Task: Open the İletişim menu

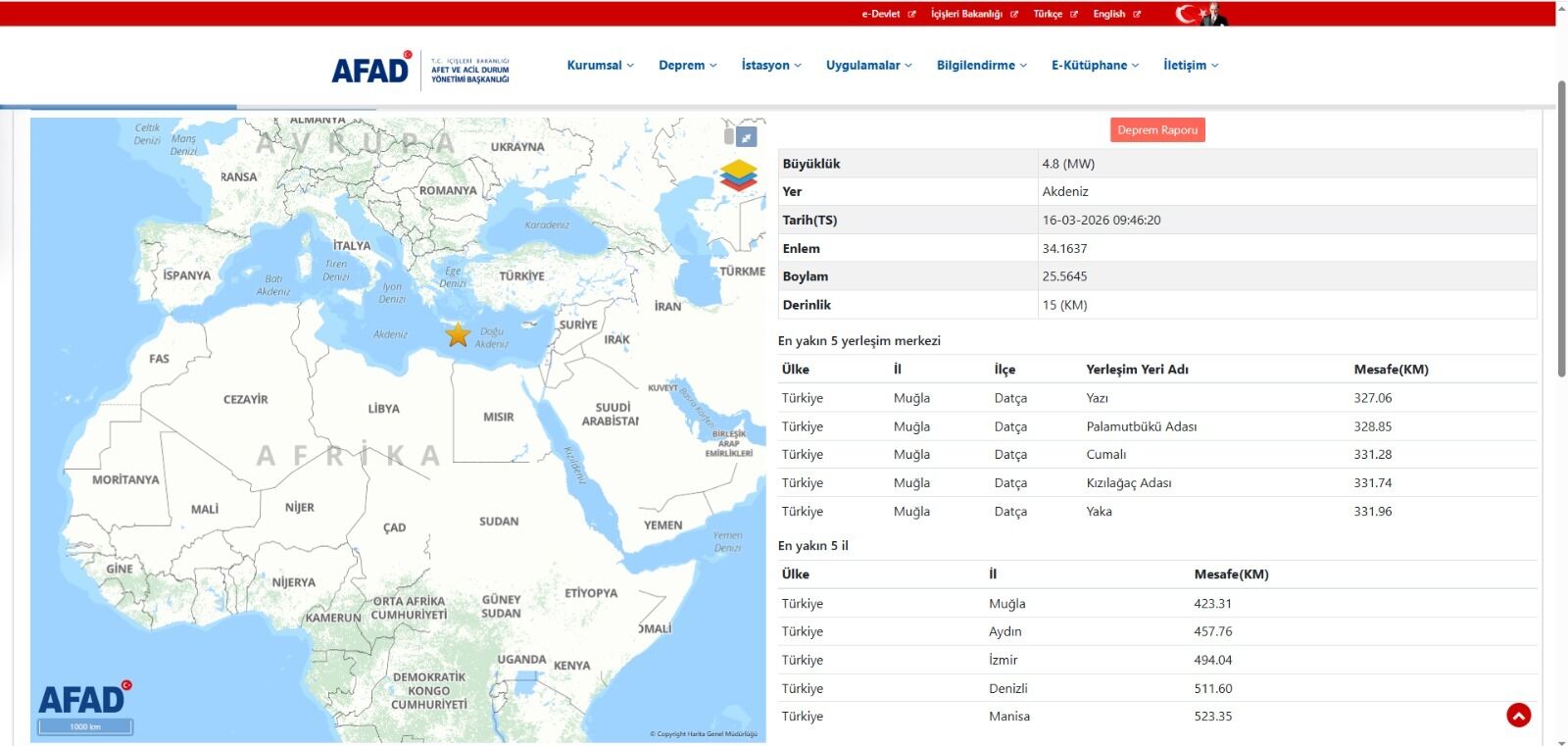Action: coord(1190,66)
